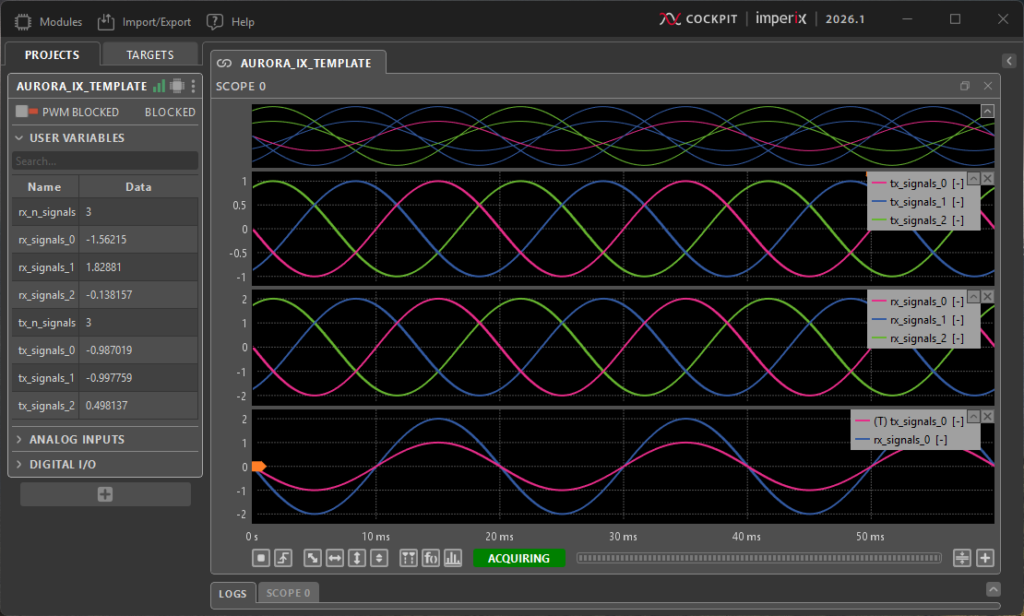Open the AURORA_IX_TEMPLATE project three-dot menu
1024x616 pixels.
pos(193,87)
